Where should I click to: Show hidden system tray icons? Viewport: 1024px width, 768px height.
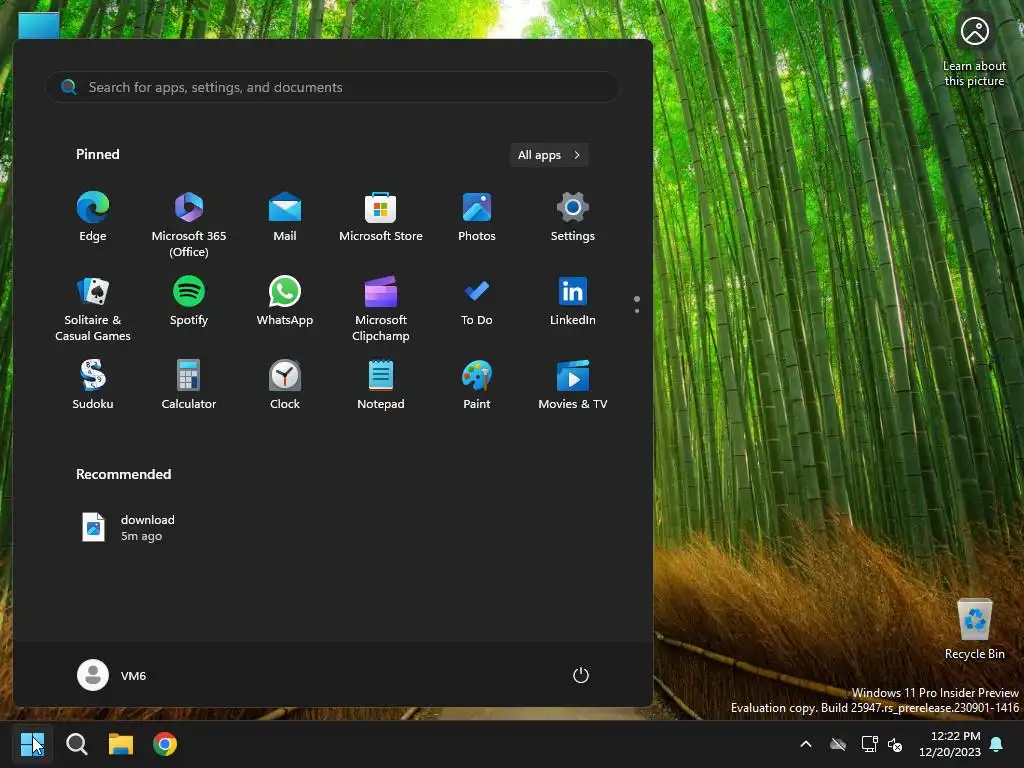(x=806, y=744)
